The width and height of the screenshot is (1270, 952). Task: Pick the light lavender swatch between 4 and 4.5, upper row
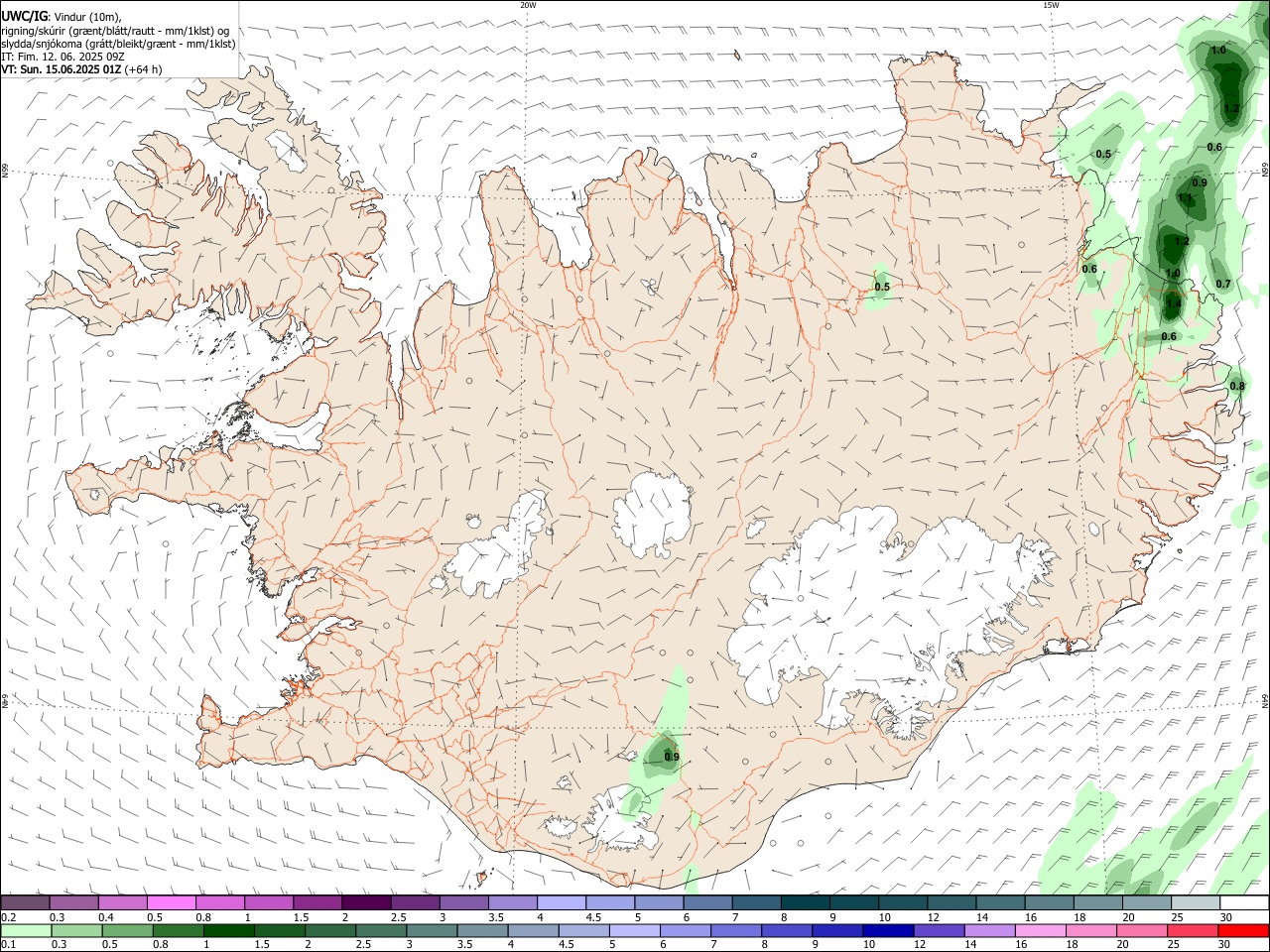point(560,902)
